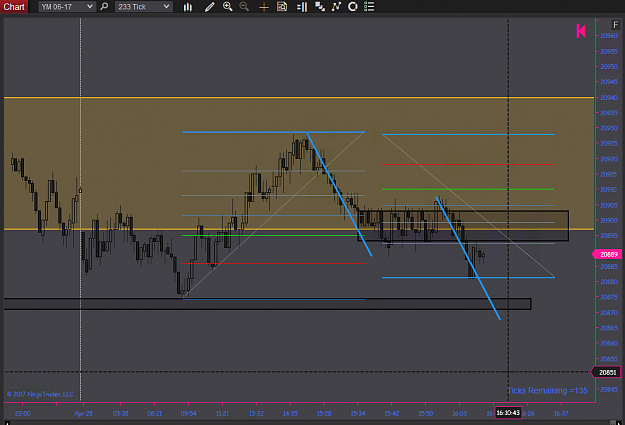Click the 'Ticks Remaining =135' text
625x425 pixels.
click(547, 391)
